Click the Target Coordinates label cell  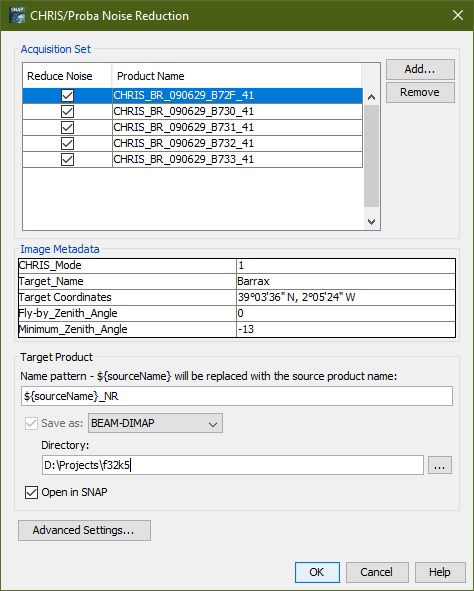(x=127, y=297)
